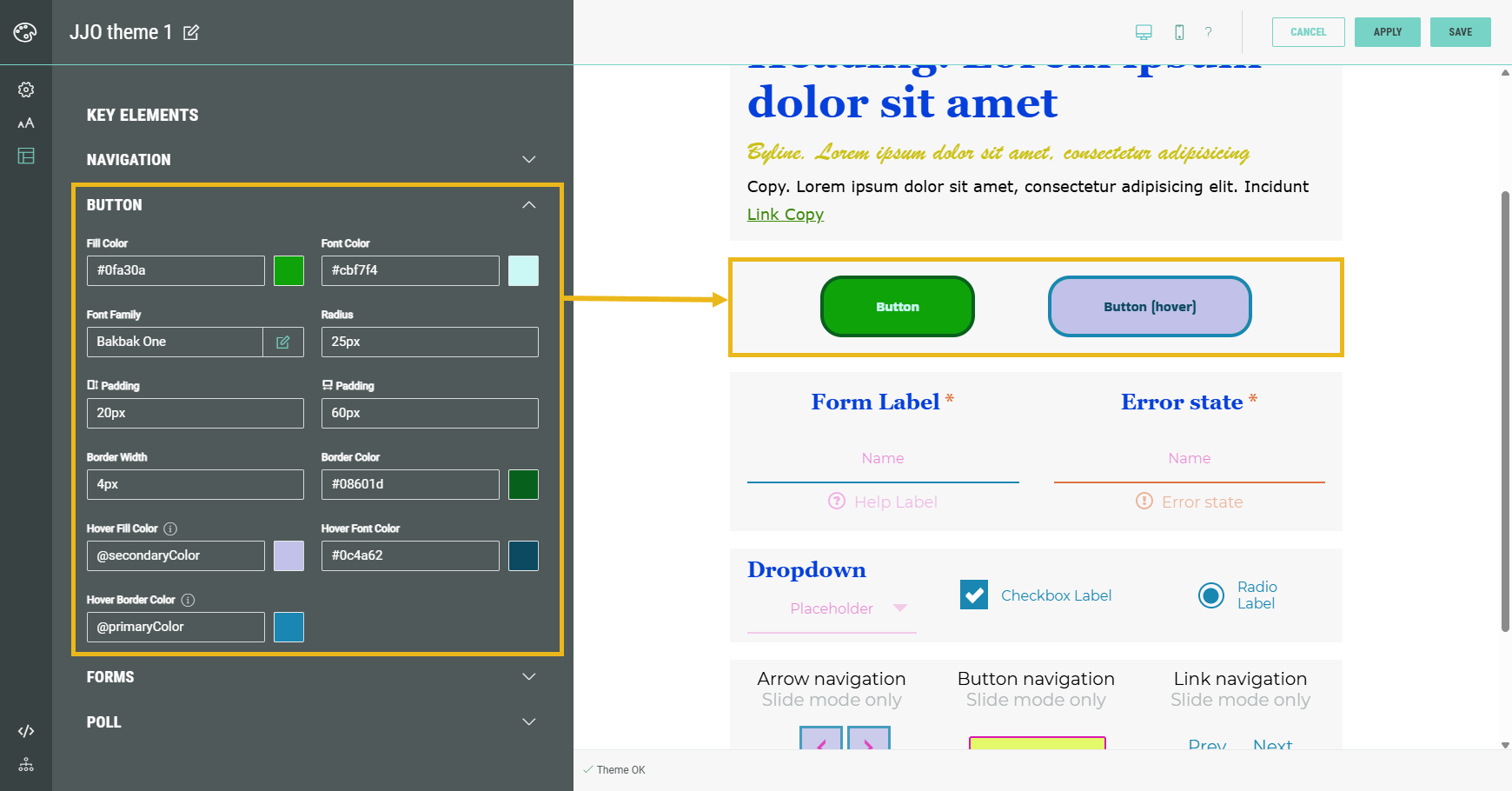The image size is (1512, 791).
Task: Open the typography section in sidebar
Action: click(26, 123)
